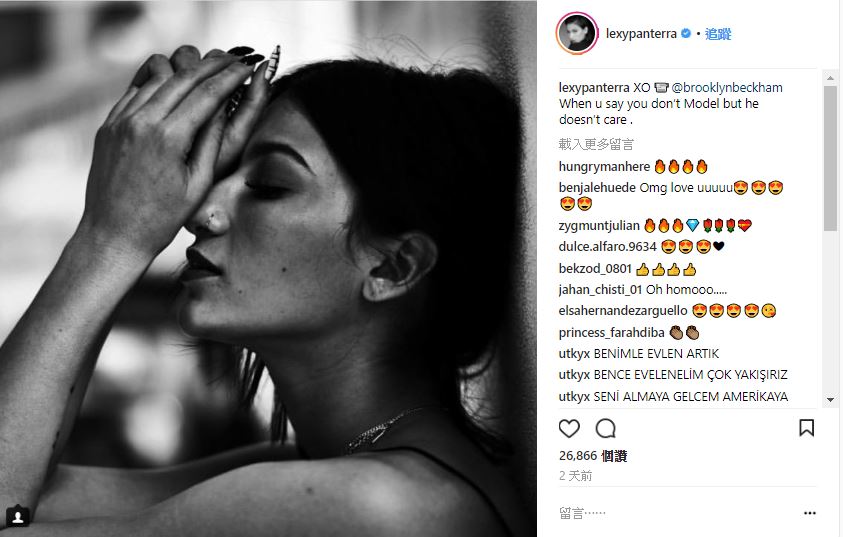Click the scrollbar down arrow in comments

click(830, 399)
